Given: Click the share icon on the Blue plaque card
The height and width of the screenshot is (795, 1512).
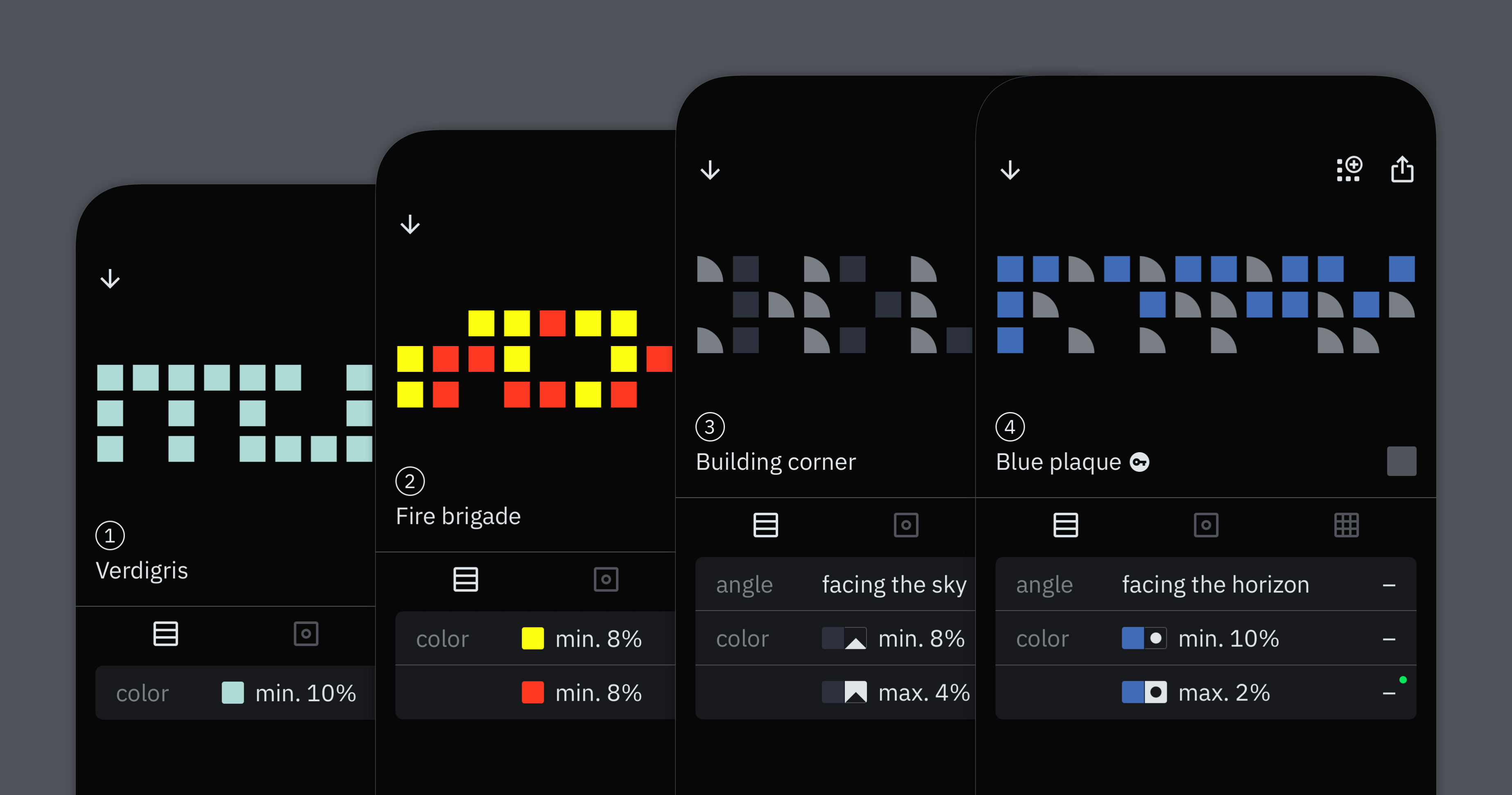Looking at the screenshot, I should (1403, 169).
